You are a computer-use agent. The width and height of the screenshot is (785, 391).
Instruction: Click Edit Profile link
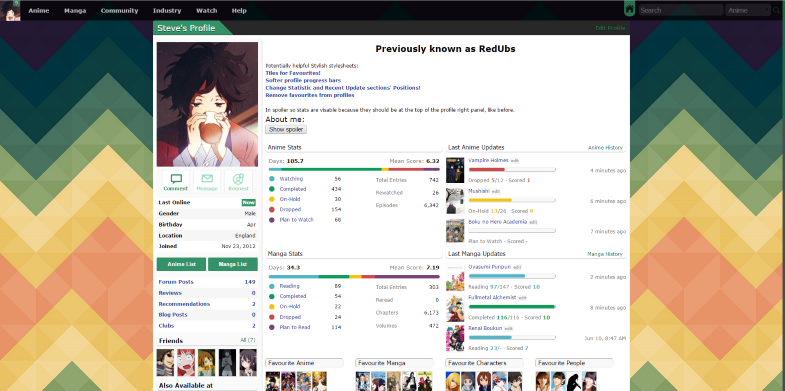point(610,28)
